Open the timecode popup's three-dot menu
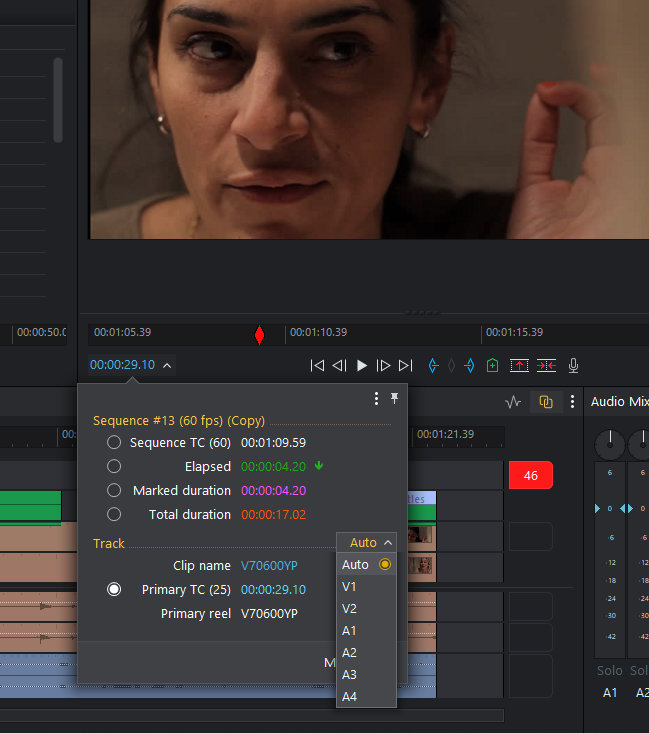This screenshot has width=649, height=734. point(376,398)
